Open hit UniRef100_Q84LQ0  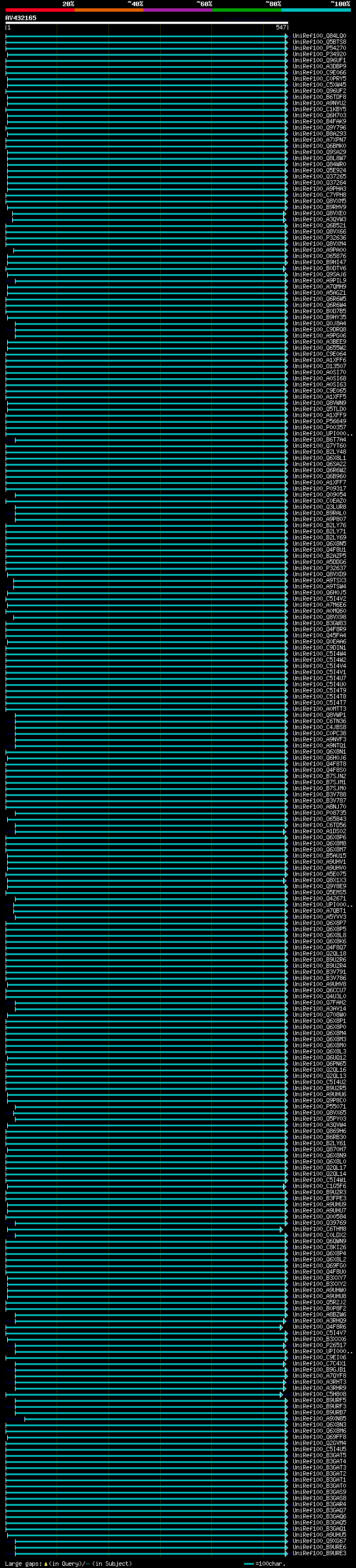(319, 36)
